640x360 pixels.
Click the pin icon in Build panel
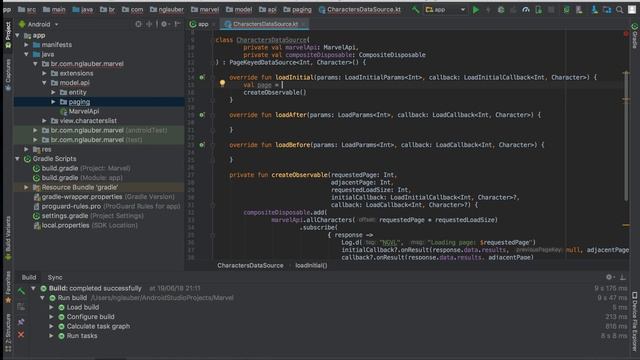(x=21, y=322)
